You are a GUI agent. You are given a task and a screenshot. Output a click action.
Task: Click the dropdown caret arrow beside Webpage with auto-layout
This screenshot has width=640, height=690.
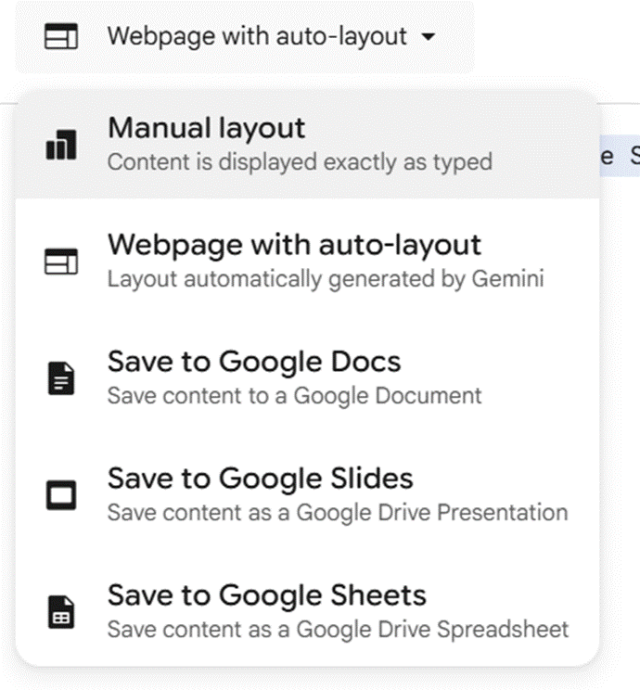[428, 37]
